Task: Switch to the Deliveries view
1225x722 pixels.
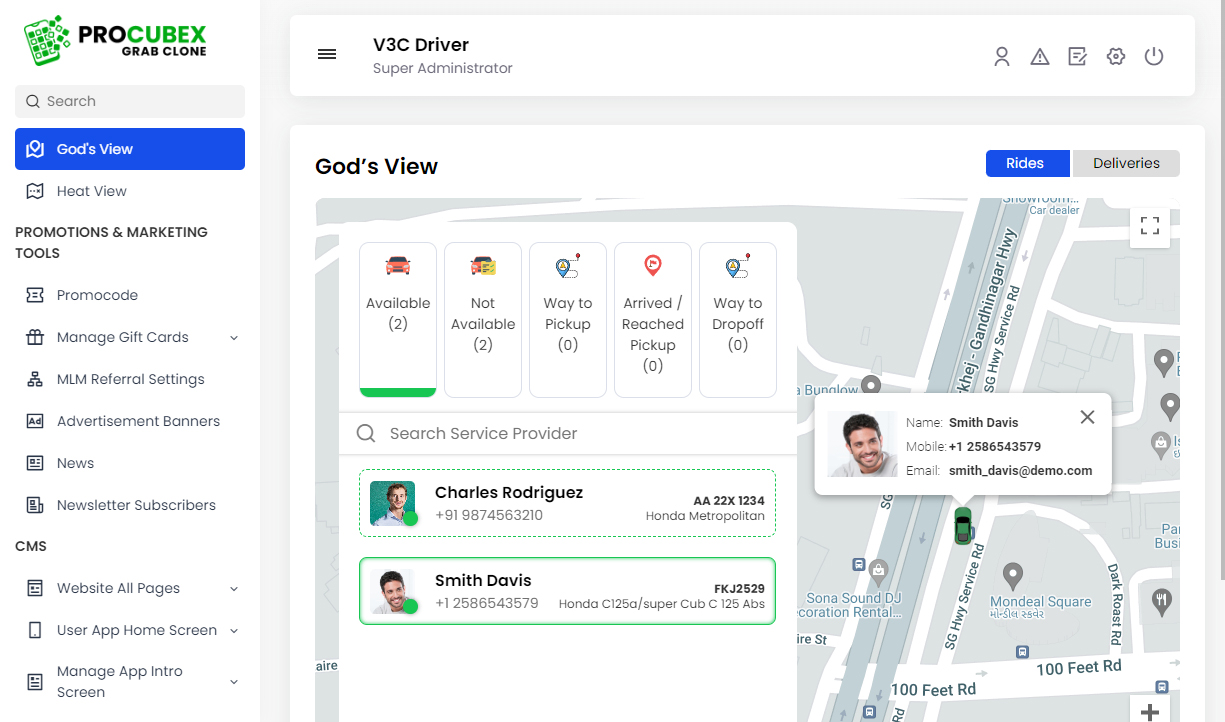Action: pyautogui.click(x=1126, y=163)
